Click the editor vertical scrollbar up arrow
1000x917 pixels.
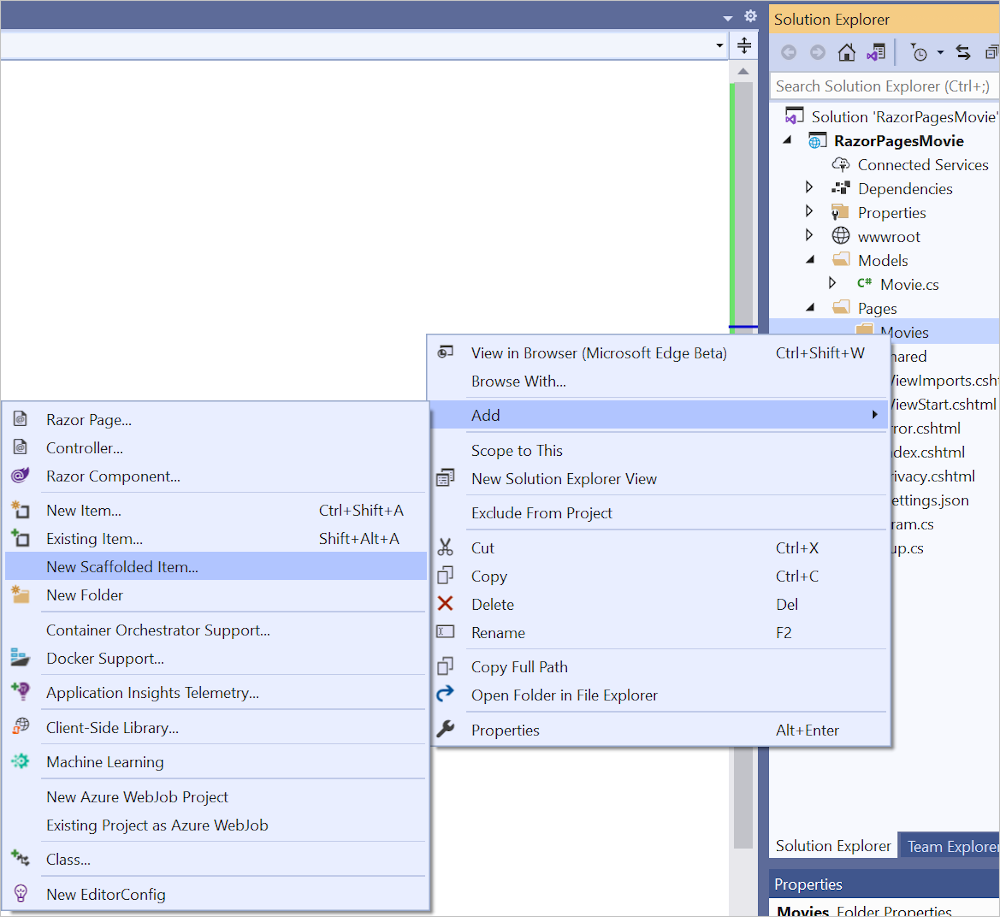[743, 72]
